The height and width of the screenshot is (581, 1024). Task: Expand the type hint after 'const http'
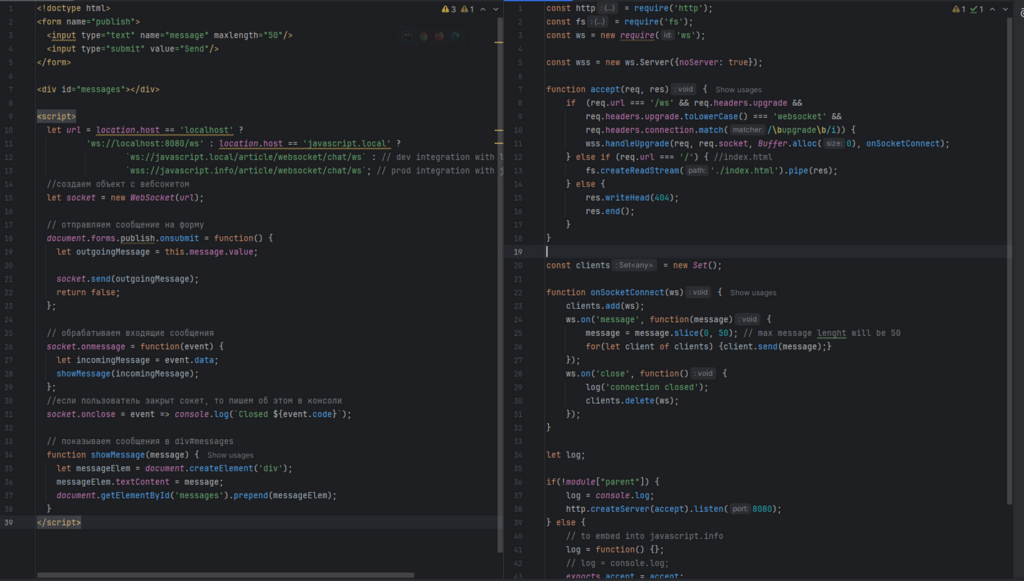(608, 8)
